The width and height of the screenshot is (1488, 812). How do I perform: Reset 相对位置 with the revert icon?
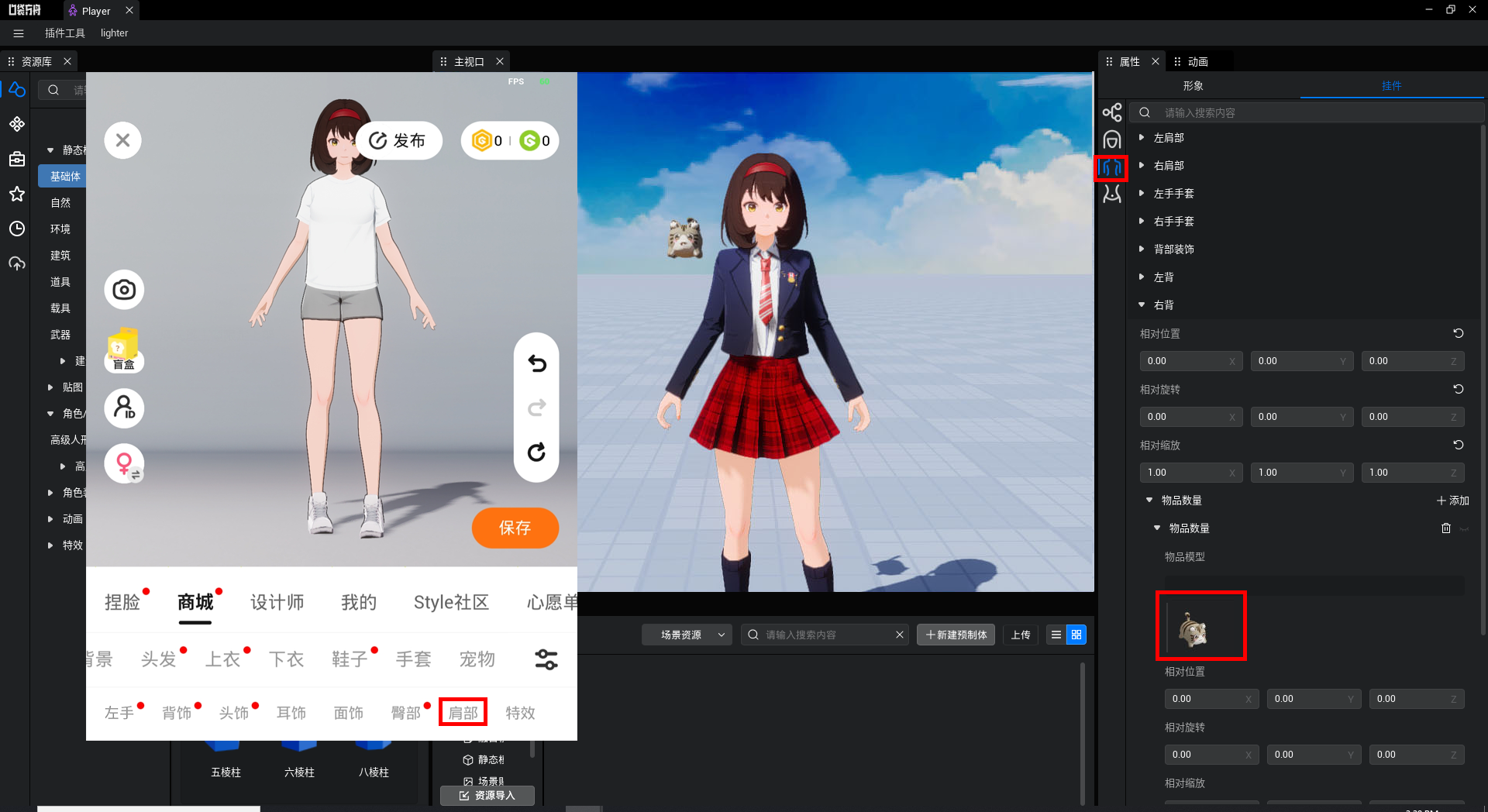pyautogui.click(x=1458, y=333)
